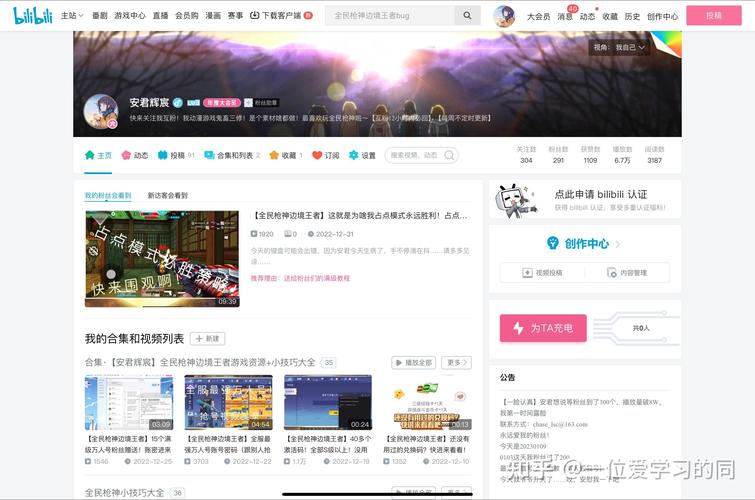
Task: Open the 主站 dropdown menu
Action: click(x=72, y=16)
